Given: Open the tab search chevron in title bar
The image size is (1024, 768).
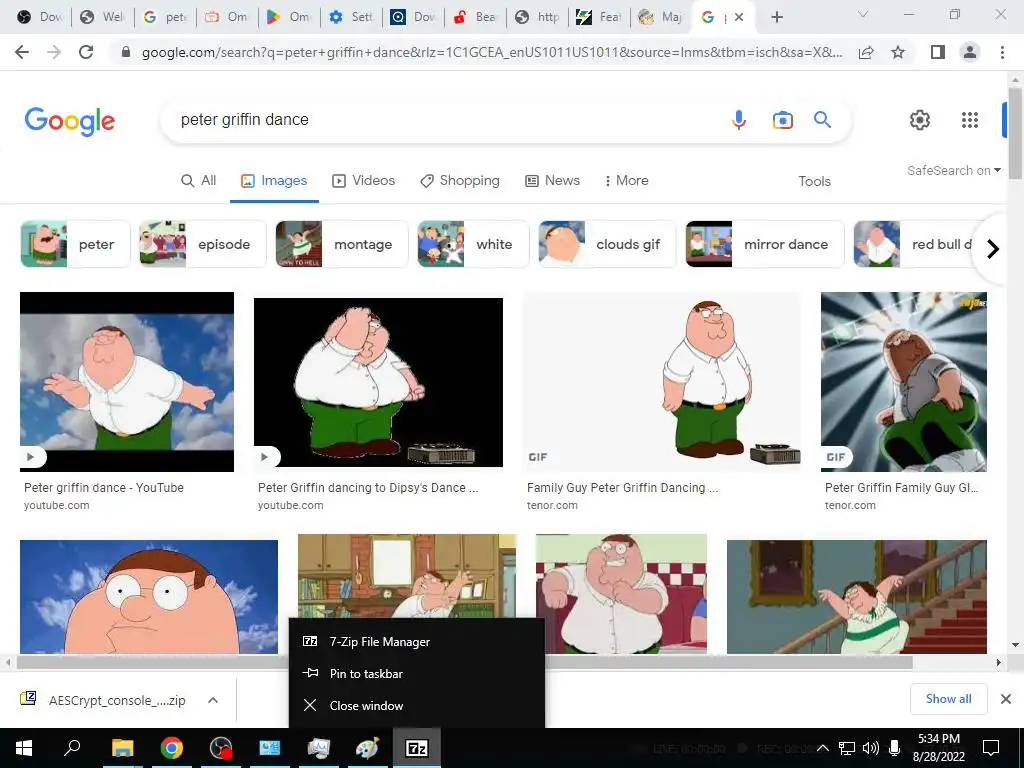Looking at the screenshot, I should [863, 14].
